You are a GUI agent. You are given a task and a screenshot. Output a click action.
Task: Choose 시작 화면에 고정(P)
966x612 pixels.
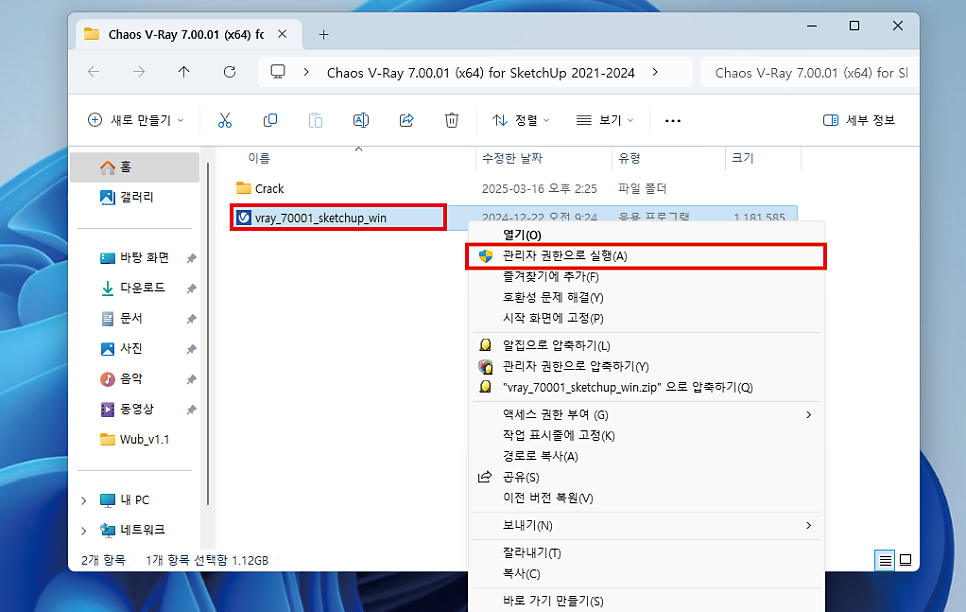[x=646, y=319]
